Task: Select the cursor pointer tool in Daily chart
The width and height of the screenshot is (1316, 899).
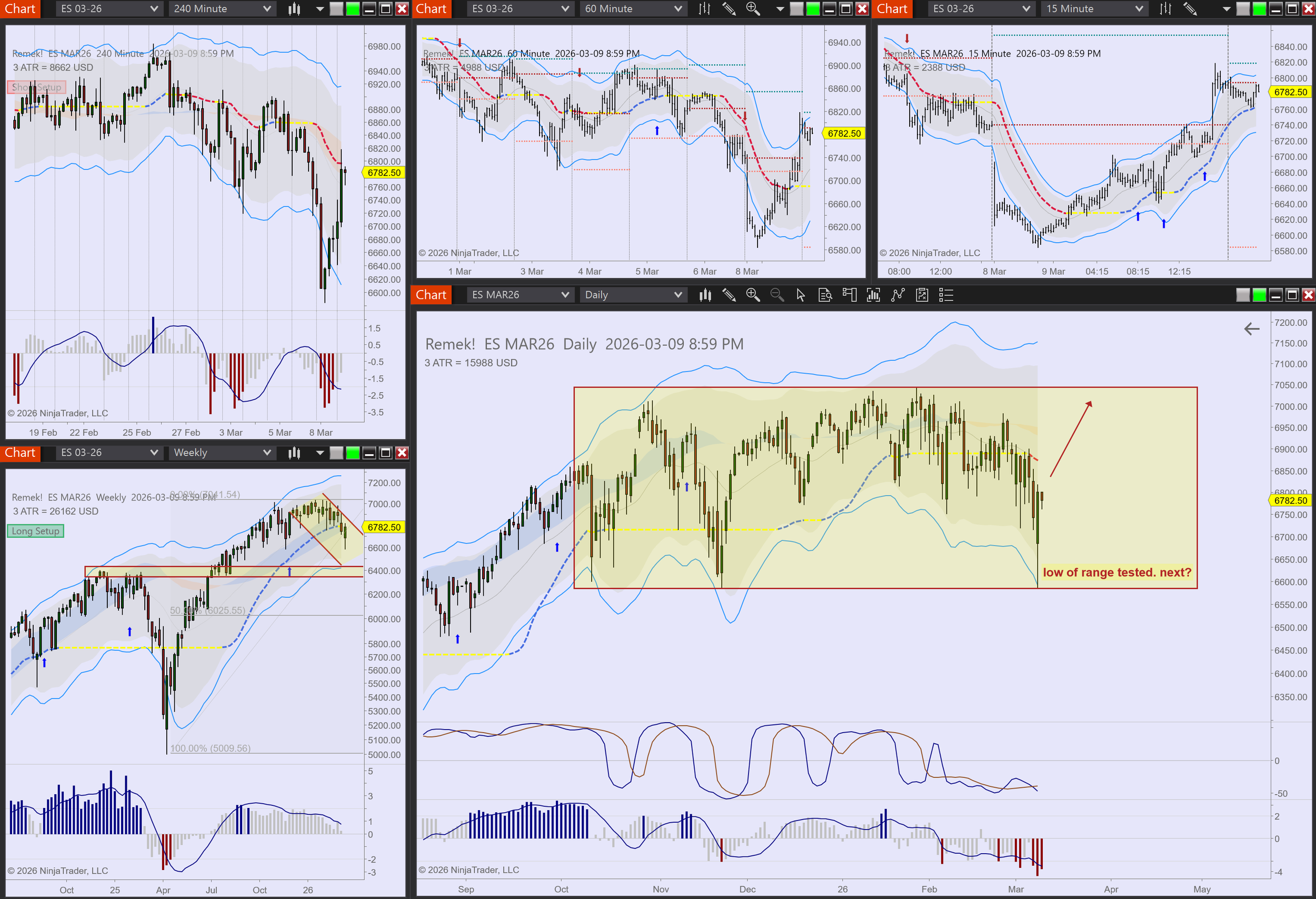Action: coord(801,295)
